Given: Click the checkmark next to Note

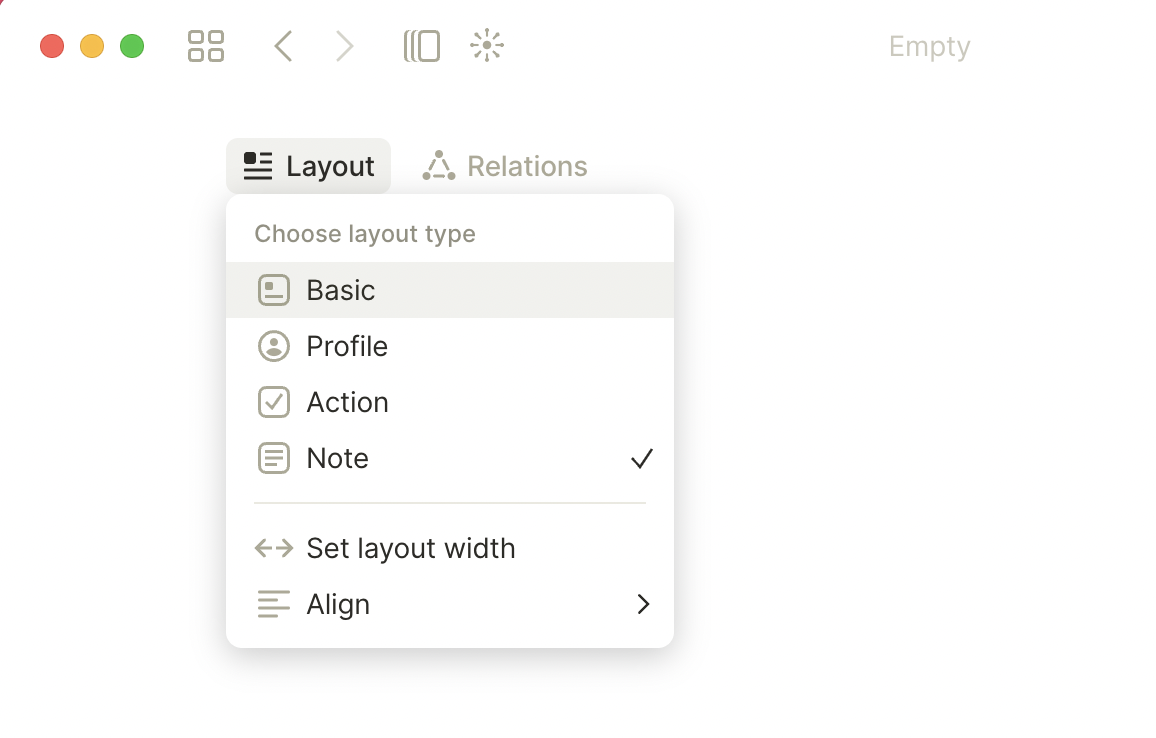Looking at the screenshot, I should [642, 459].
